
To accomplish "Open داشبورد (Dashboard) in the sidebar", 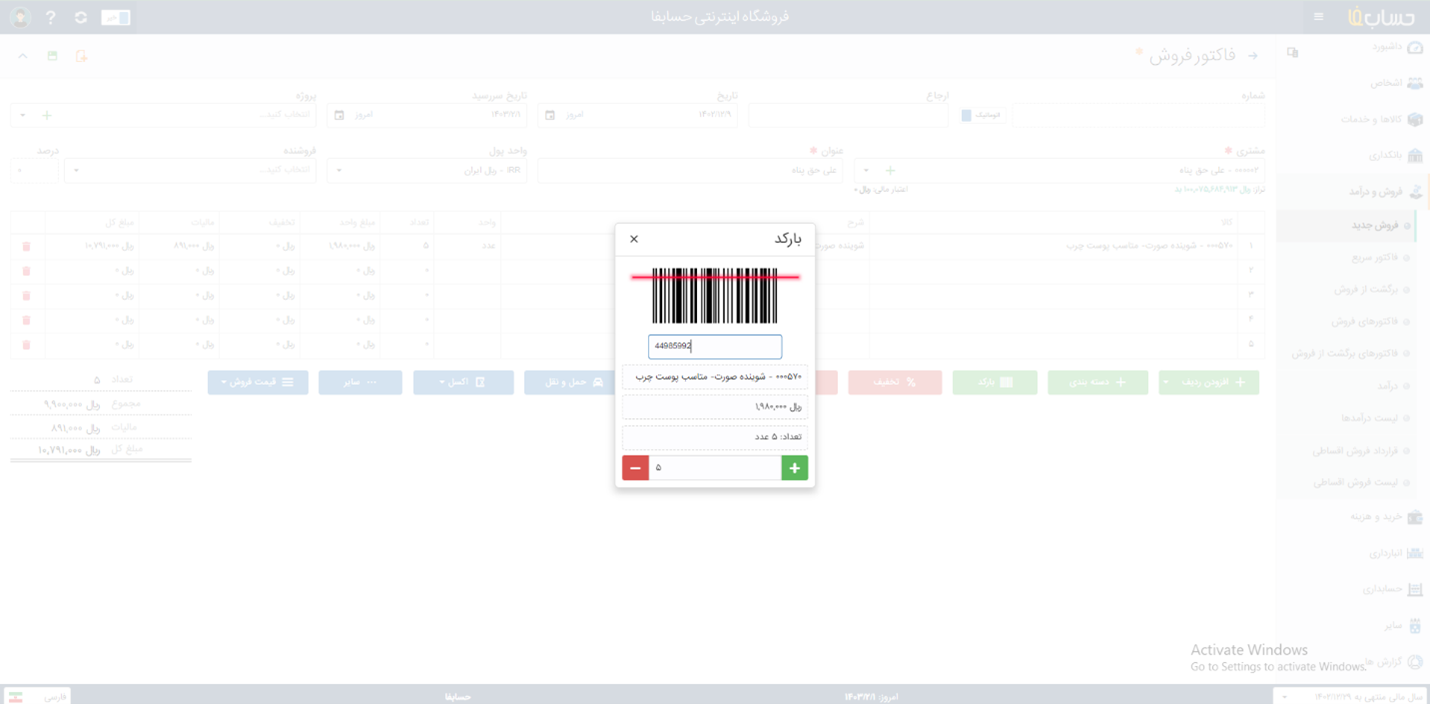I will click(x=1397, y=47).
